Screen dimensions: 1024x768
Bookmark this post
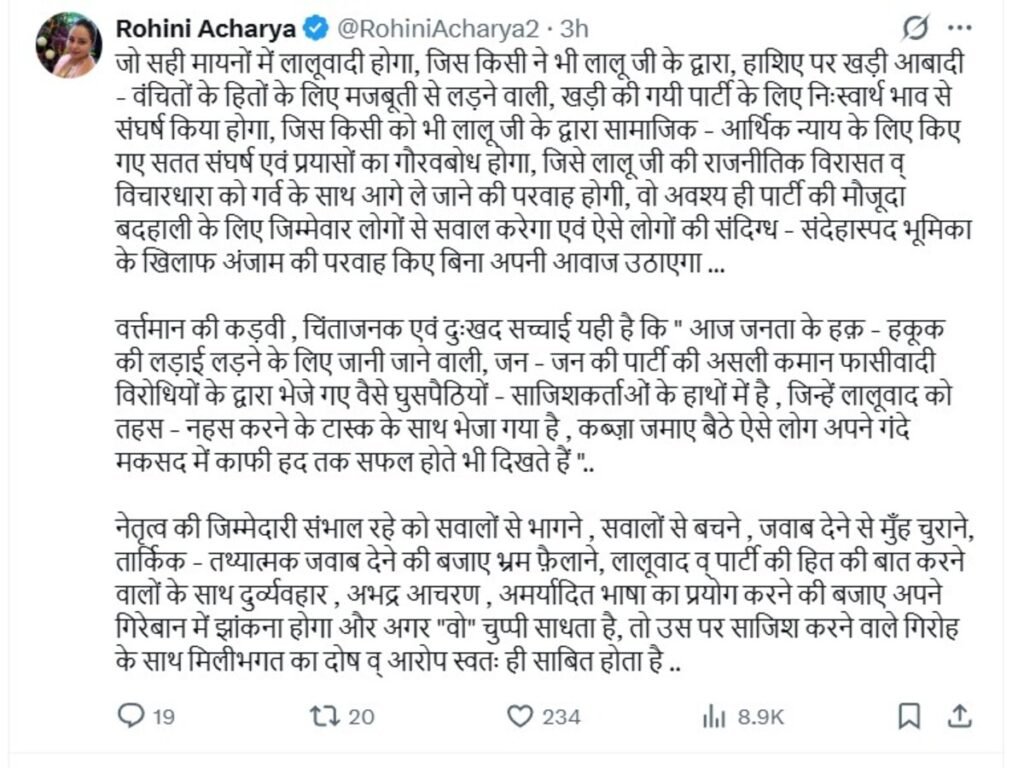pos(909,715)
